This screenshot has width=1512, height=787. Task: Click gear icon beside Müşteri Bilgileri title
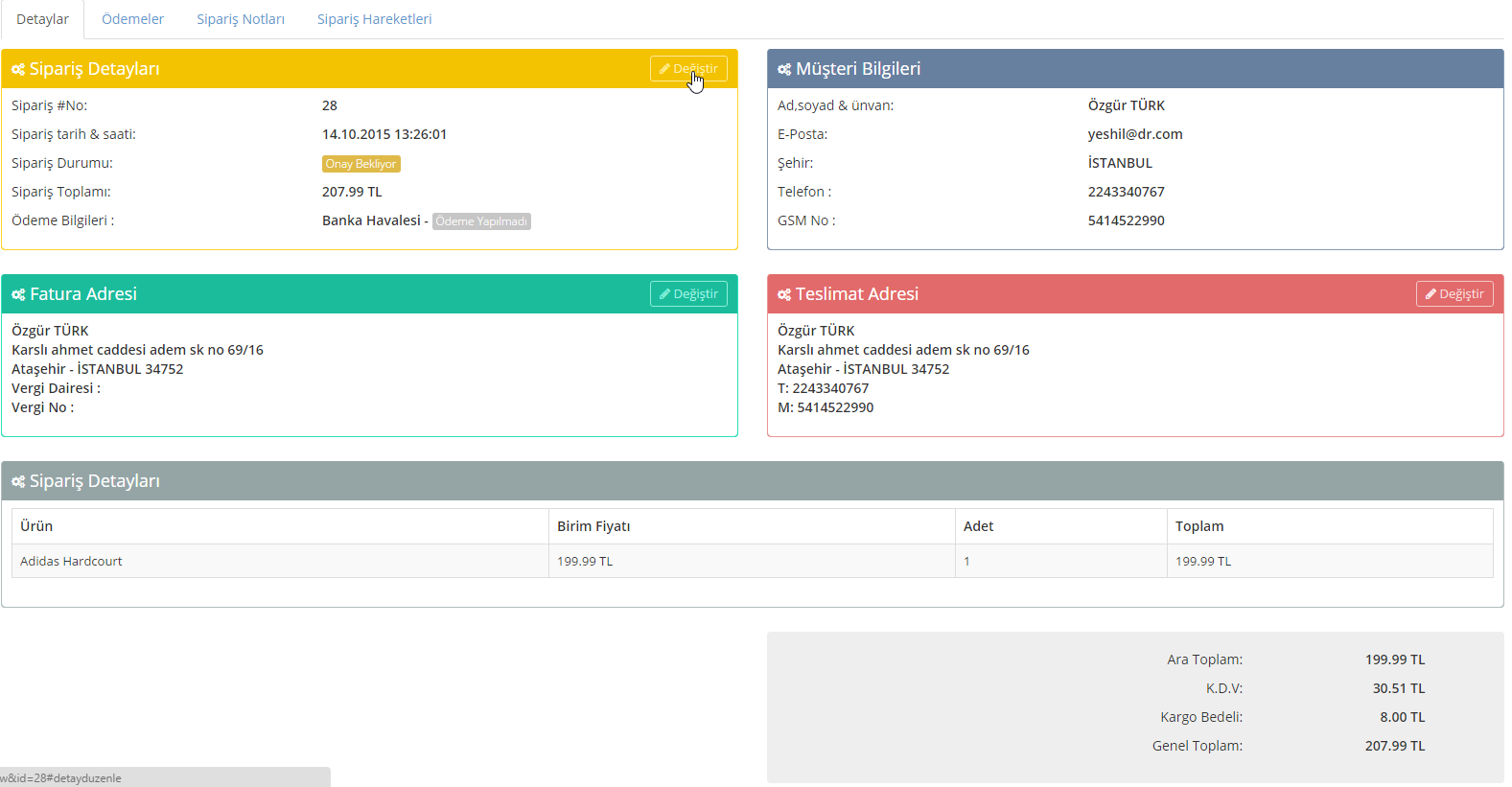coord(784,70)
